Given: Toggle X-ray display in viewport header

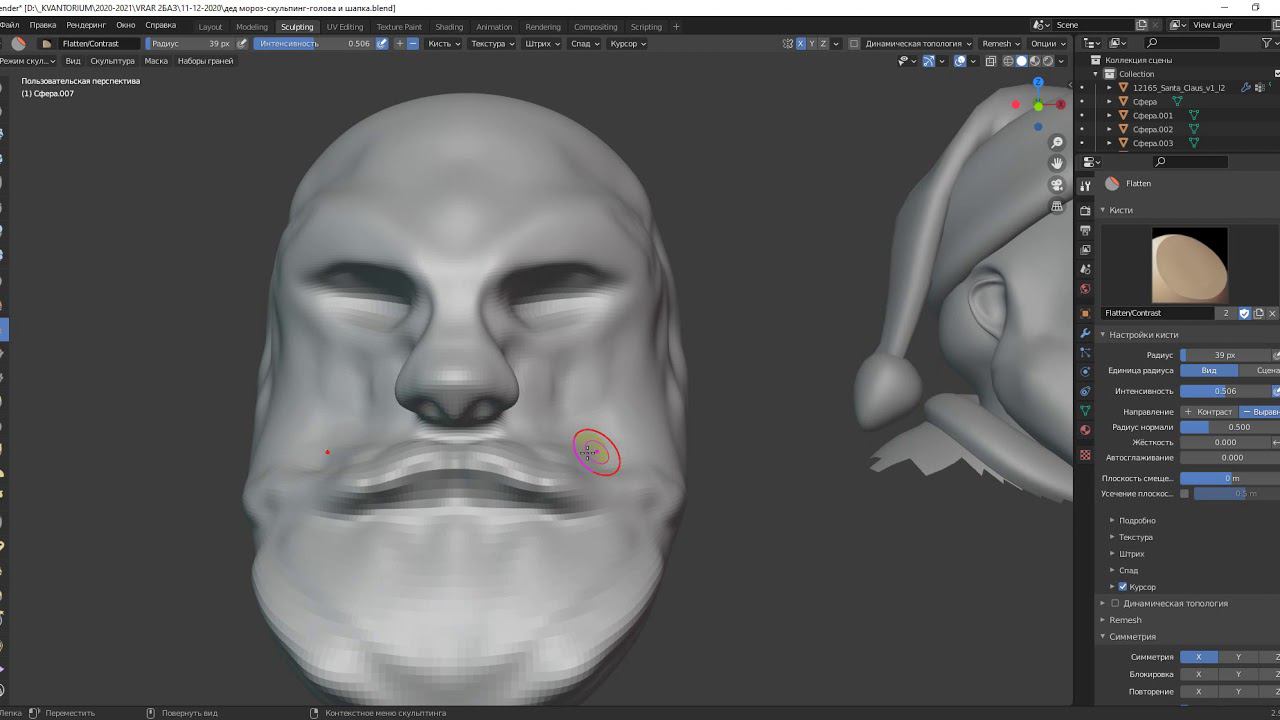Looking at the screenshot, I should tap(991, 61).
